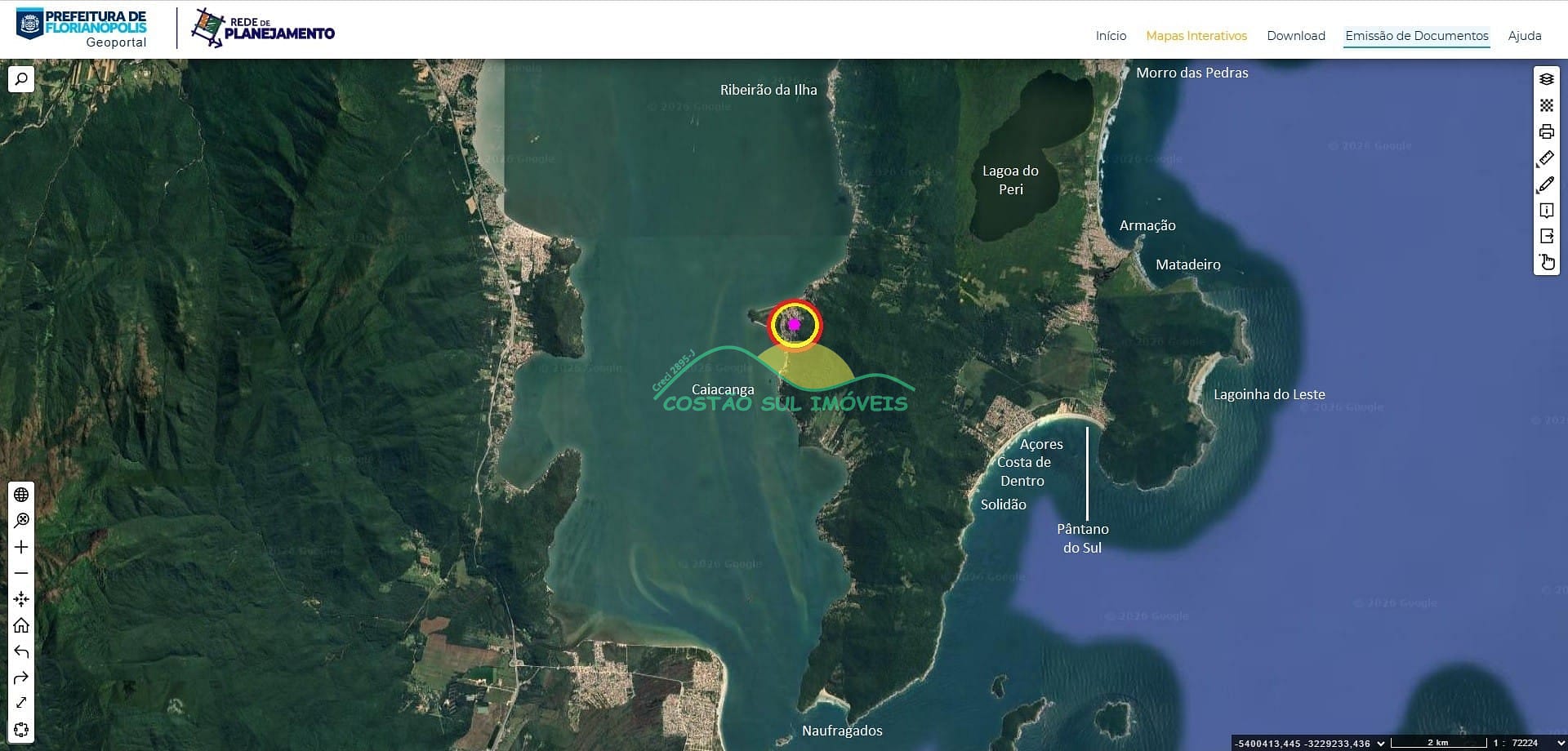Toggle fullscreen with the diagonal arrows icon
Screen dimensions: 1568x751
pos(21,703)
